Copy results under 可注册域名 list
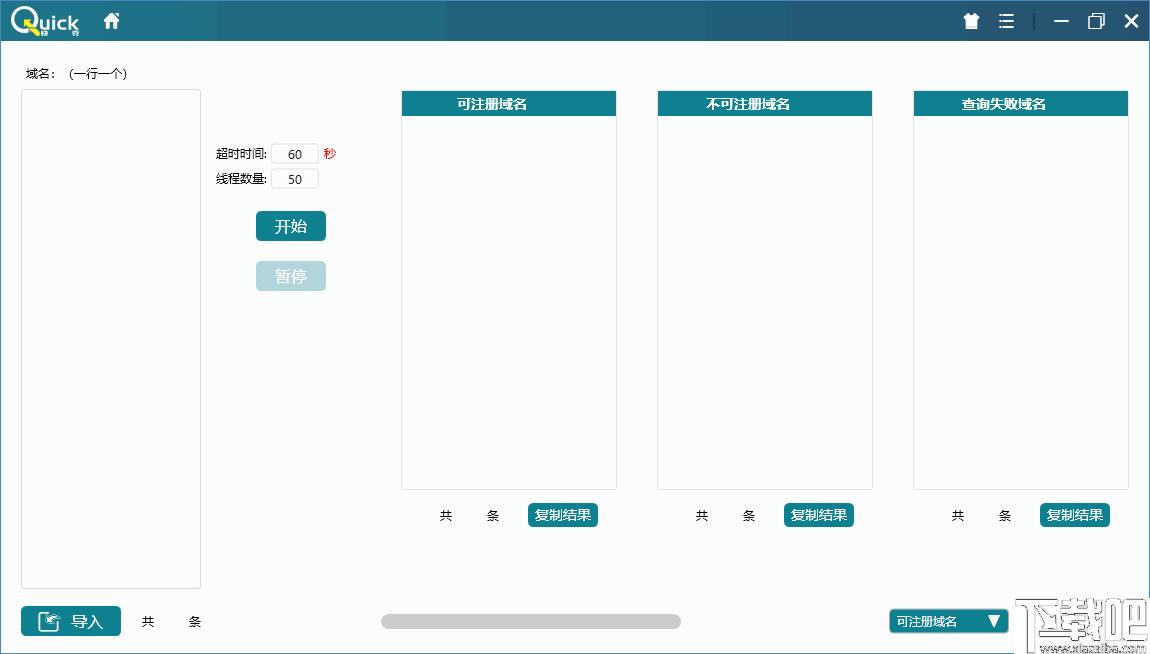Image resolution: width=1150 pixels, height=654 pixels. point(562,515)
